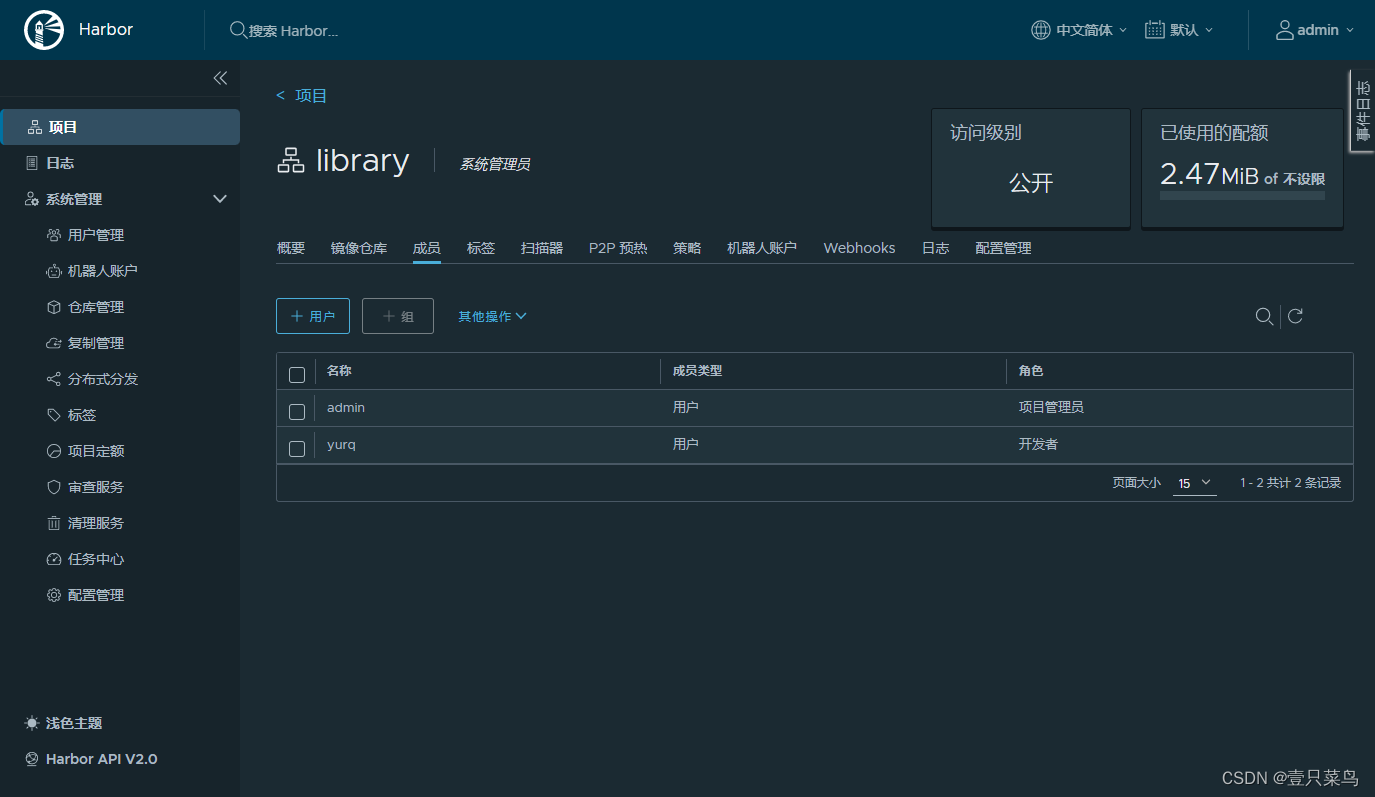Open the admin account dropdown

[1315, 30]
